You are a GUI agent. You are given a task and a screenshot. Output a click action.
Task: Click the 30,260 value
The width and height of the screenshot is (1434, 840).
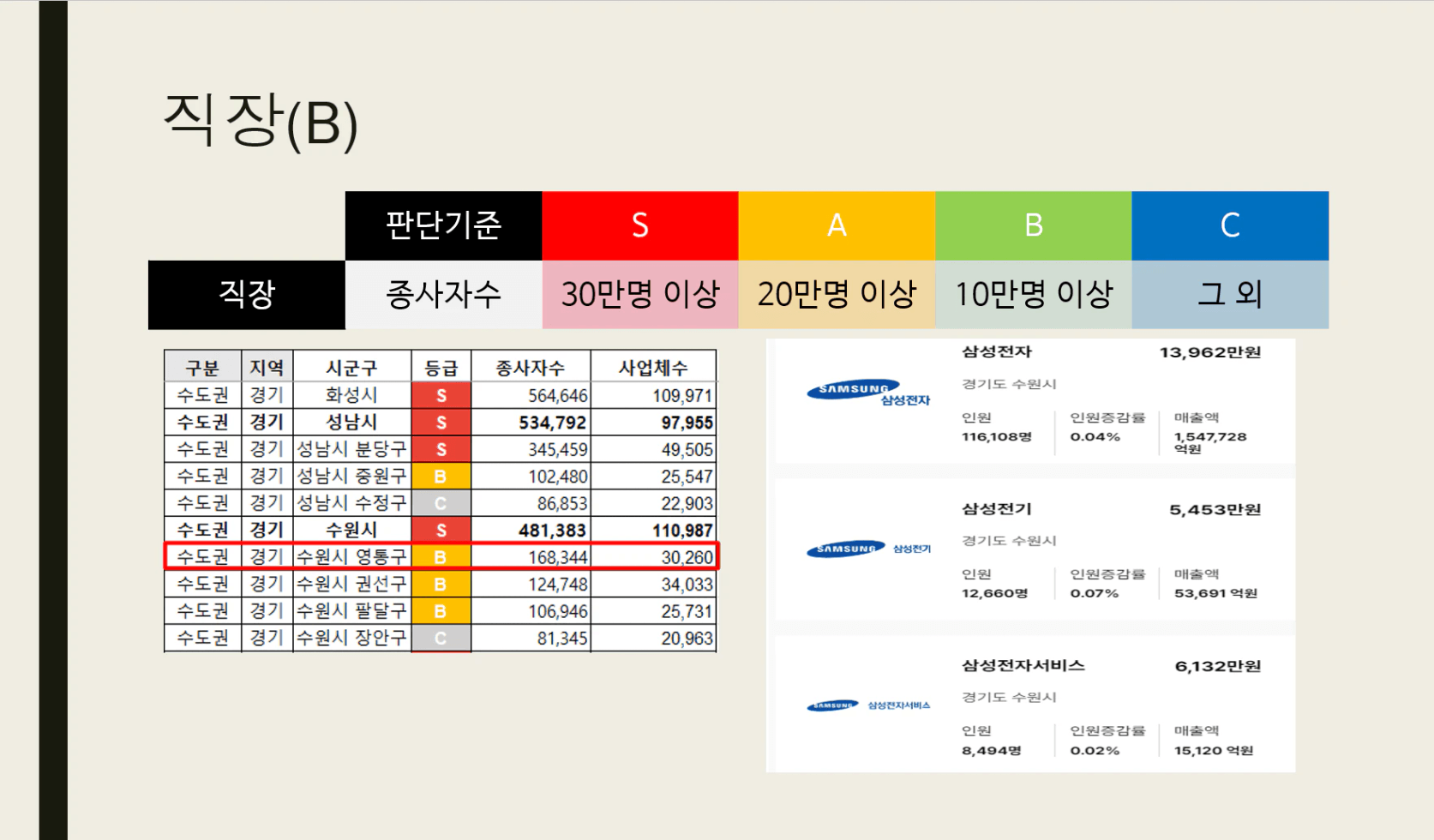[687, 558]
